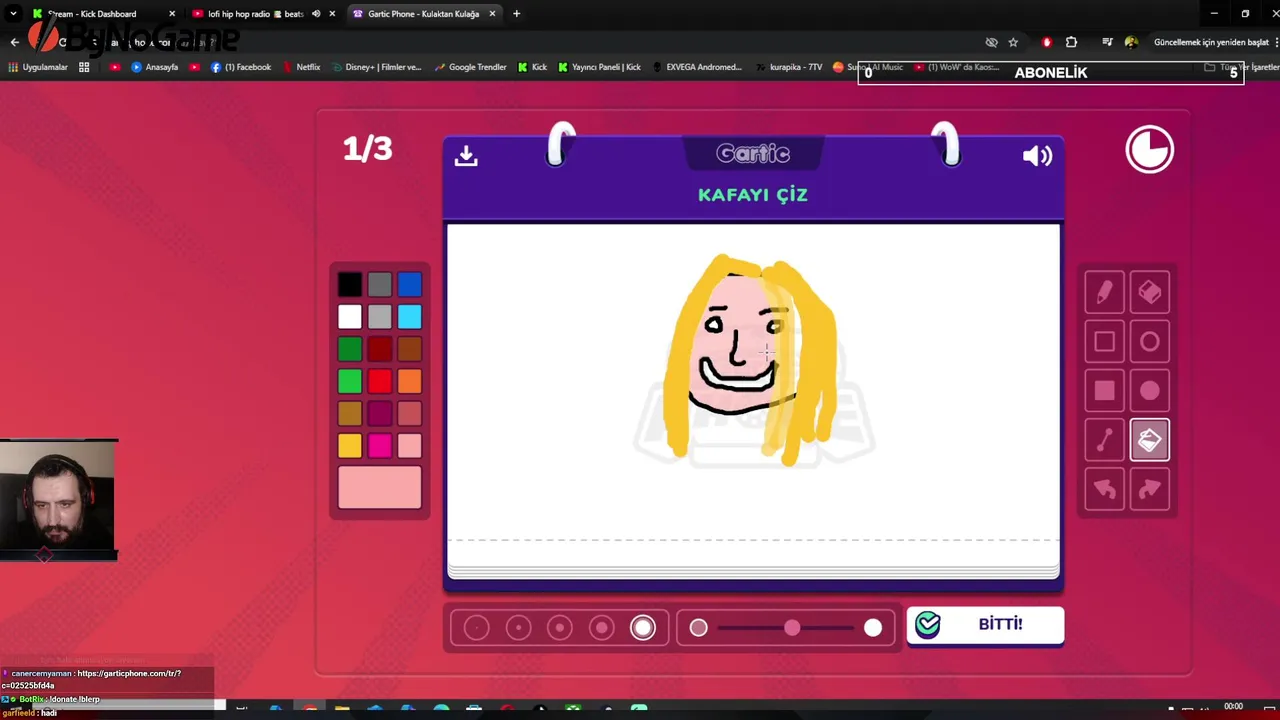
Task: Open the Facebook bookmark
Action: (x=241, y=67)
